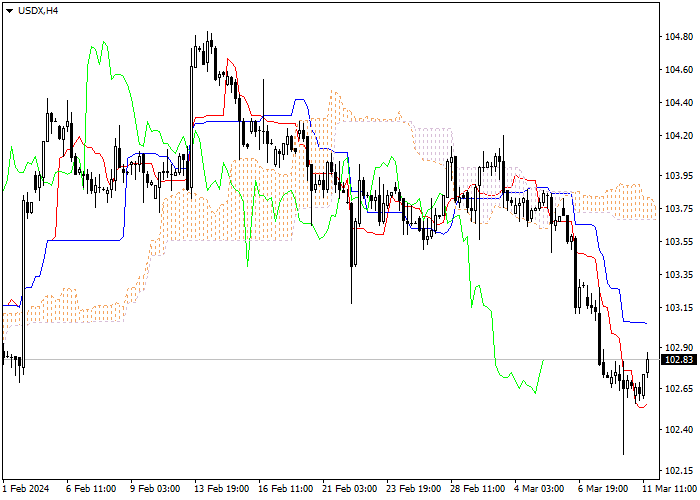This screenshot has height=500, width=700.
Task: Click the 104.40 price axis label
Action: [679, 103]
